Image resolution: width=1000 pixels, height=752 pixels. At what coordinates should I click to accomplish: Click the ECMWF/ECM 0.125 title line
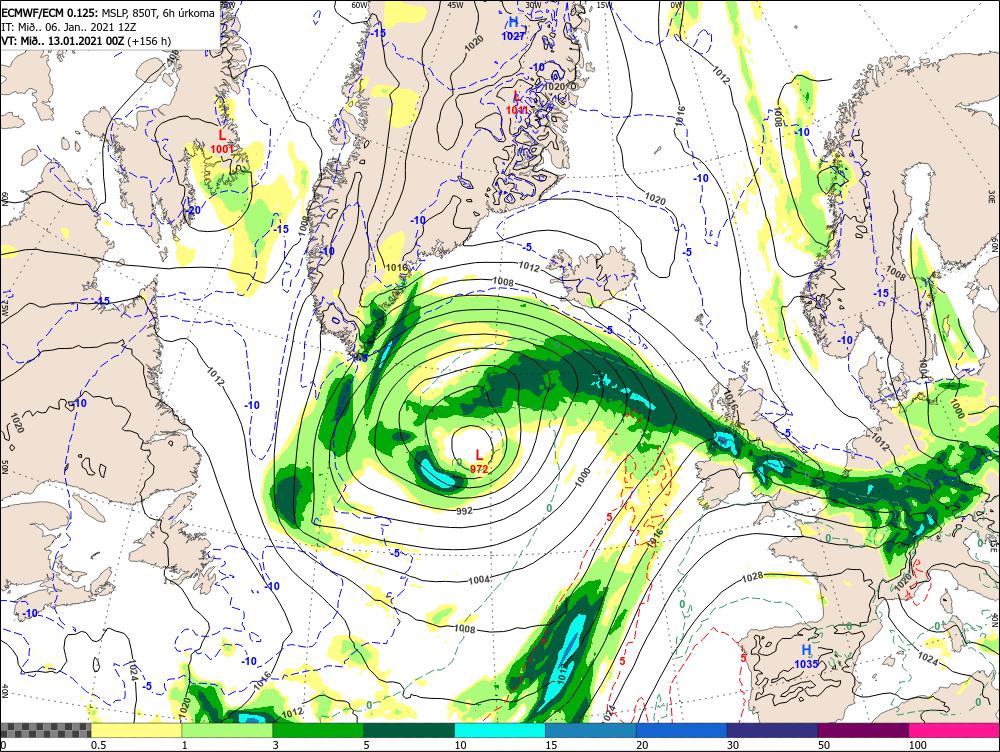[108, 13]
